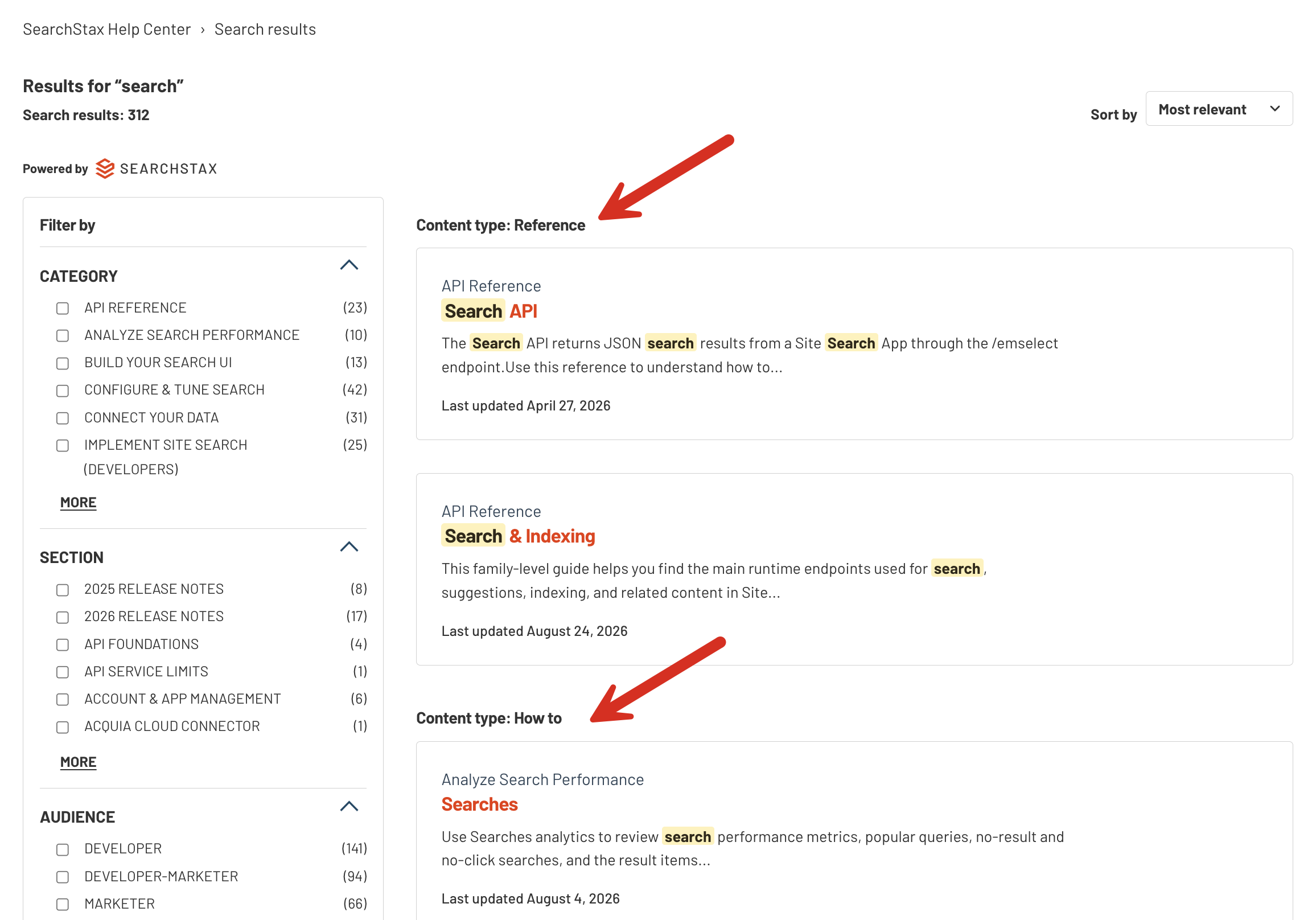Open the Most relevant sort dropdown

point(1219,109)
